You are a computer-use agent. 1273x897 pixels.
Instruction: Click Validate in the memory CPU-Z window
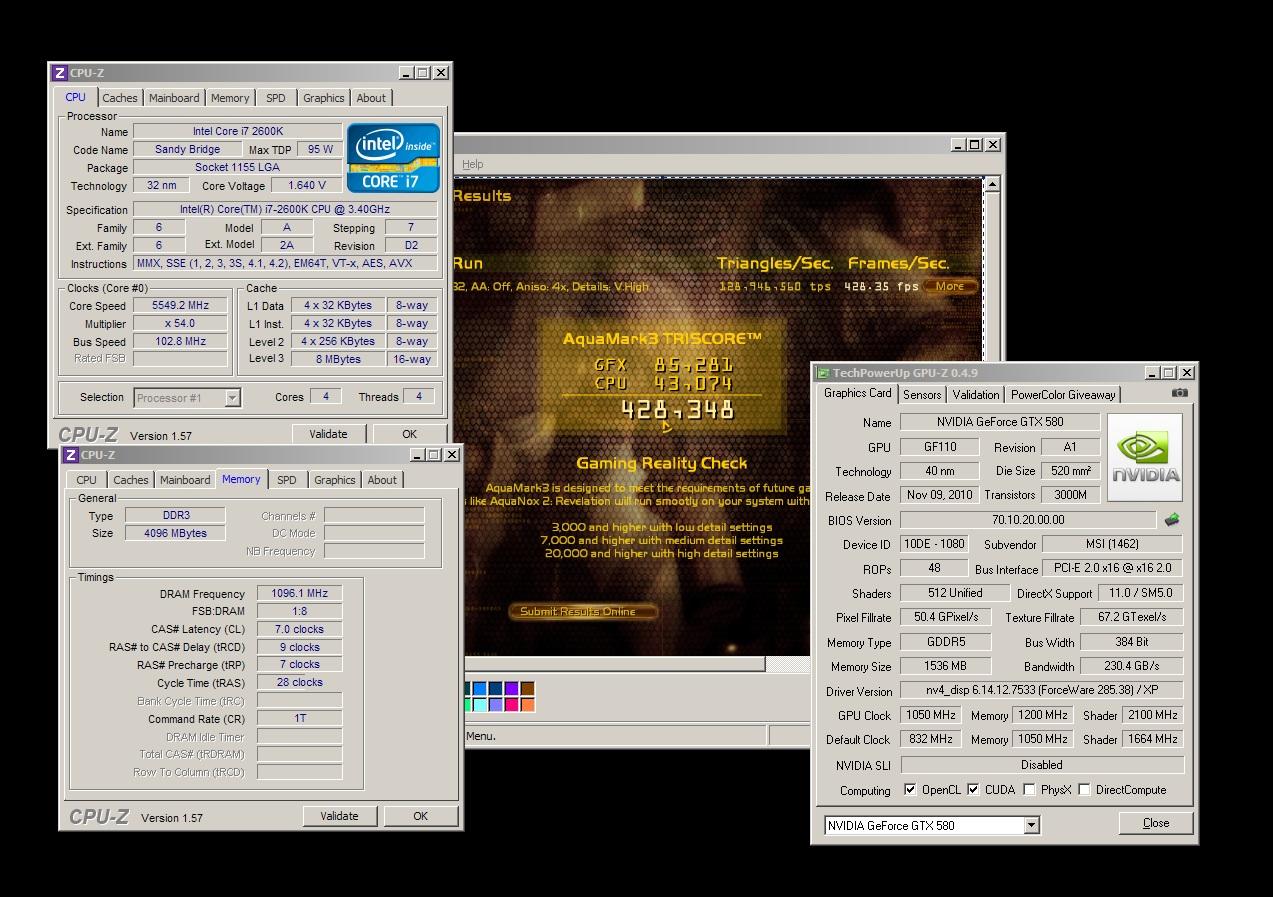[339, 816]
